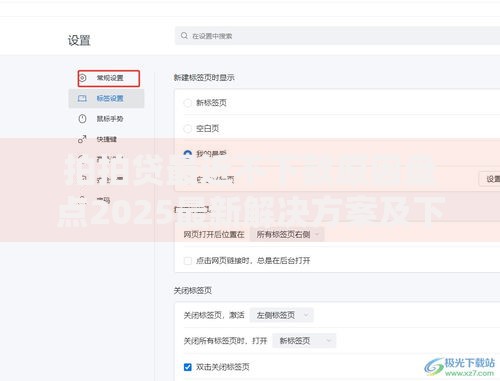Click the 关闭标签页 section heading
Viewport: 500px width, 381px height.
(193, 290)
